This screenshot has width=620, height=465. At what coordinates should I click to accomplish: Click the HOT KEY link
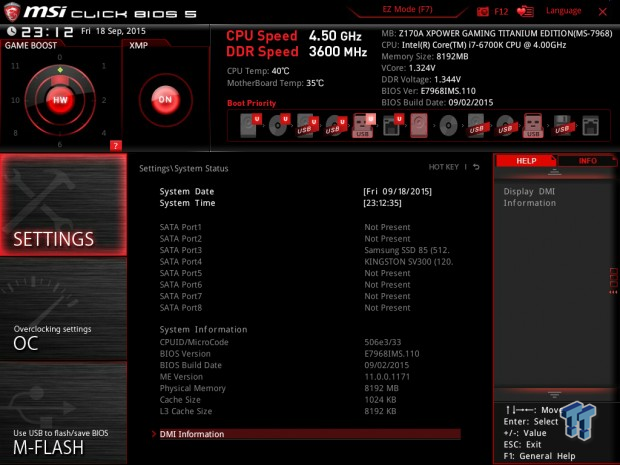[444, 167]
